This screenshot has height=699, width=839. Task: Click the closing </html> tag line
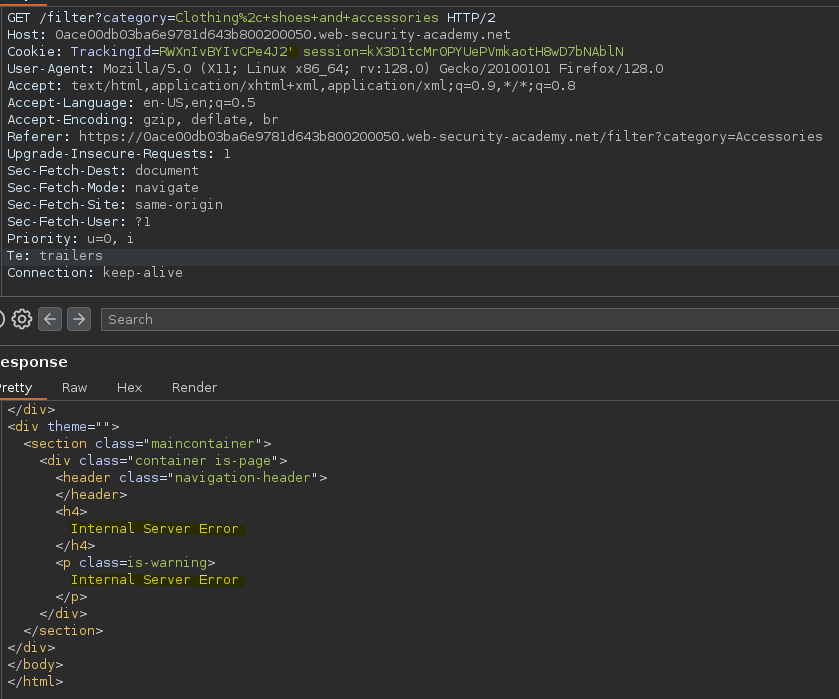[x=35, y=682]
